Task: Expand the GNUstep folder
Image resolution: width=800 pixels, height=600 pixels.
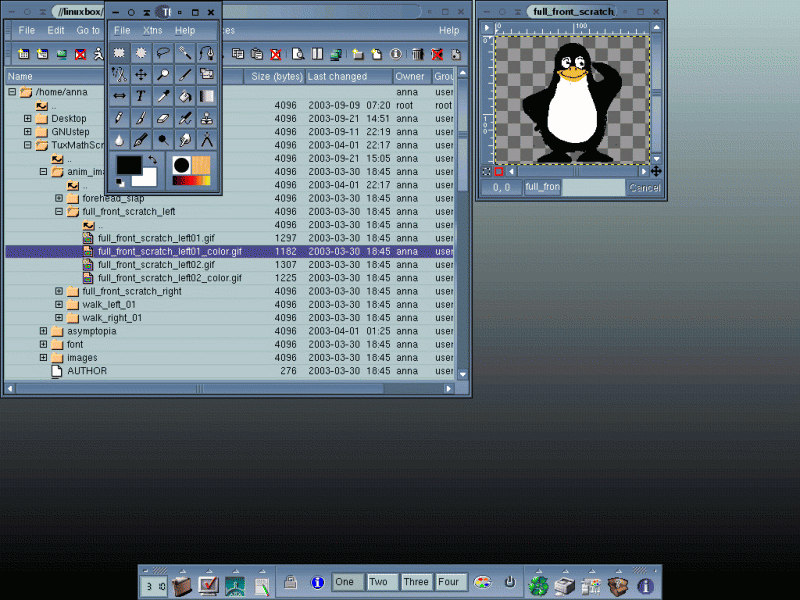Action: [28, 132]
